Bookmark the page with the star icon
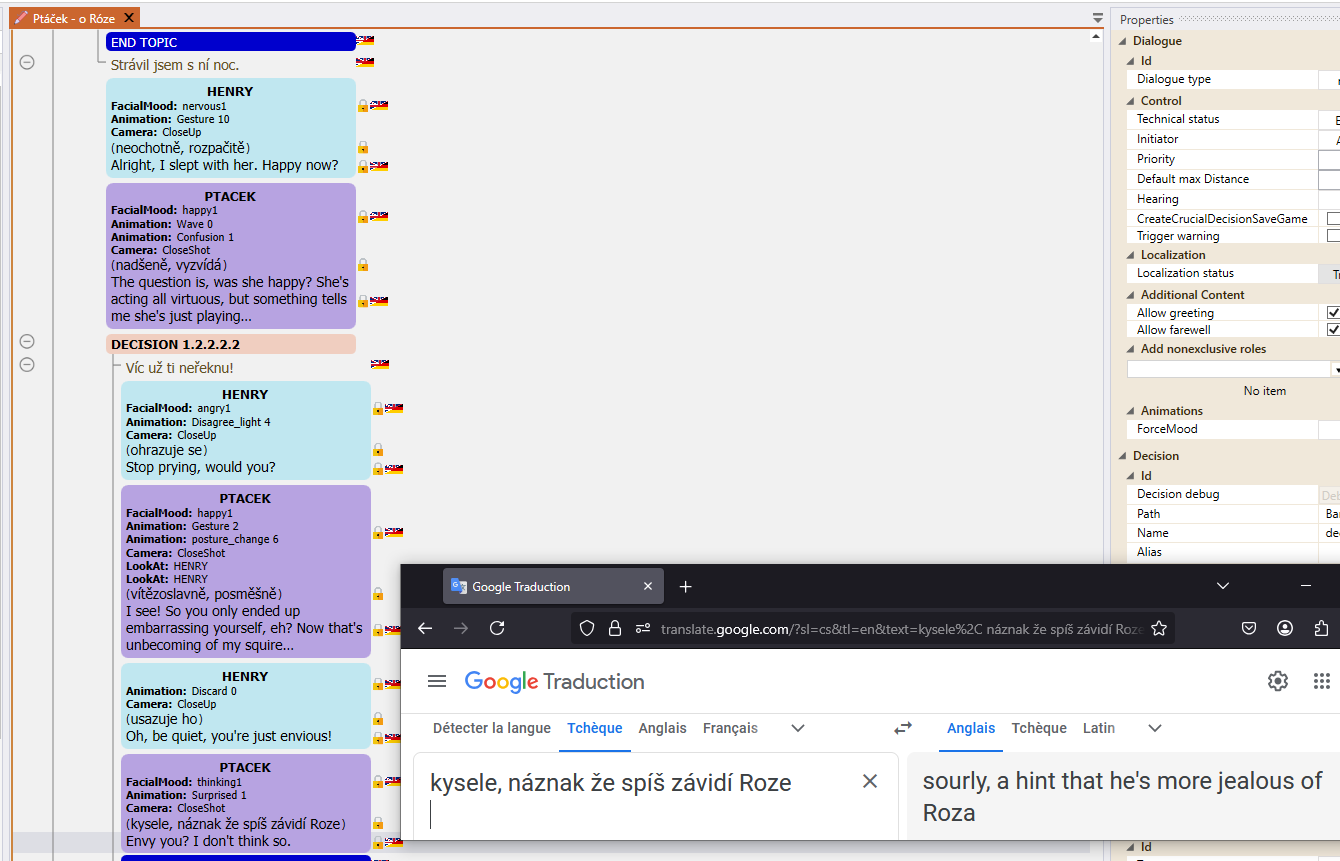 1159,628
